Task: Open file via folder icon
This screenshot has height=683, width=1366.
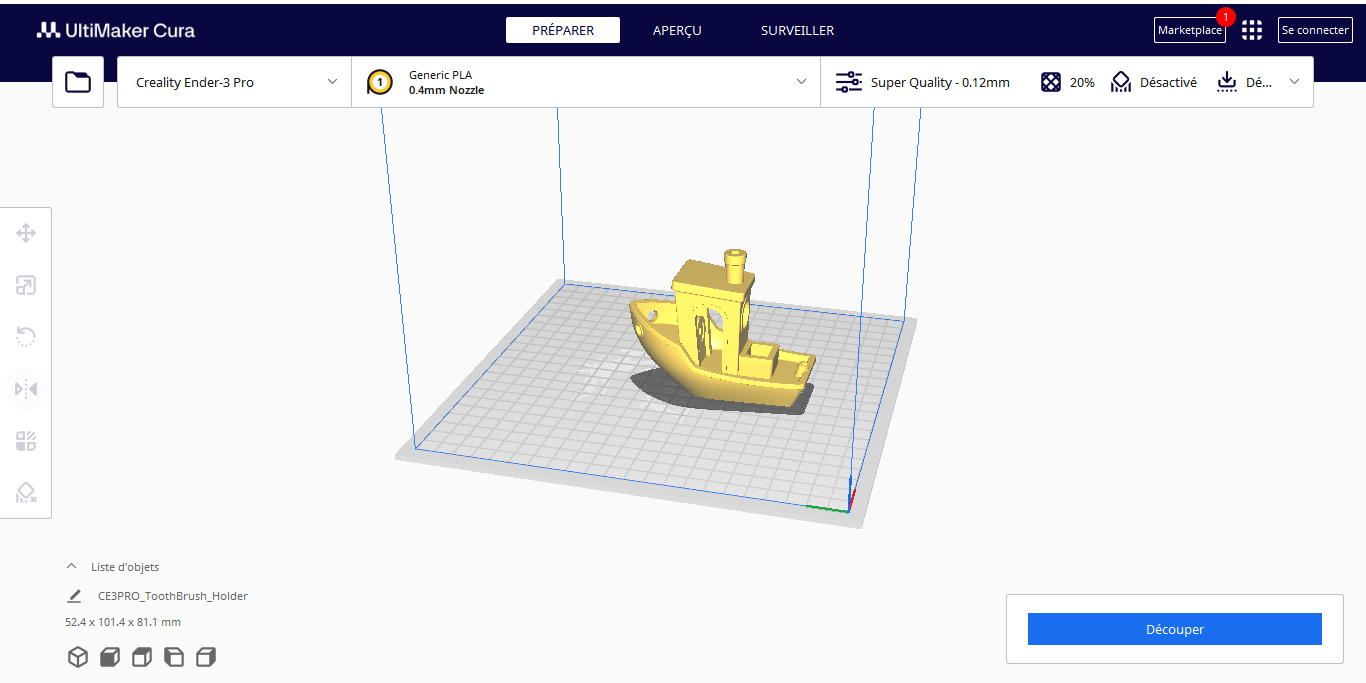Action: pyautogui.click(x=78, y=82)
